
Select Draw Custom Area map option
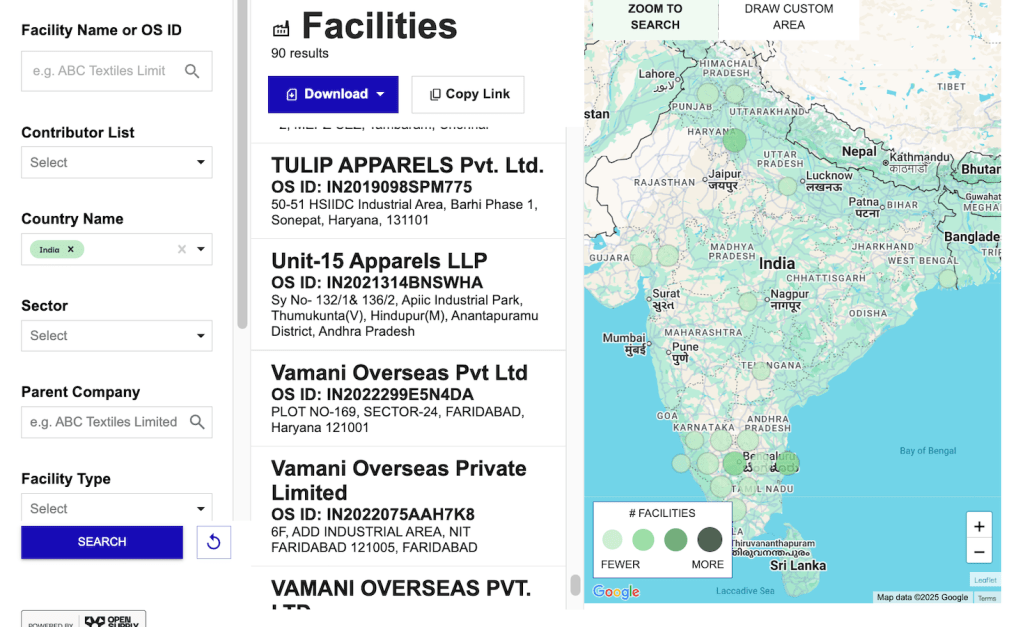(788, 17)
